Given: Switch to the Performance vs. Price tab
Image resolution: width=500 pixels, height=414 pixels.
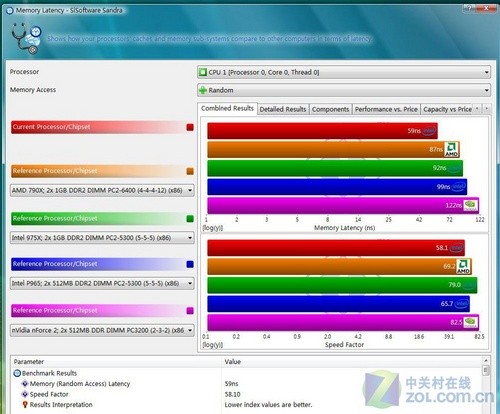Looking at the screenshot, I should [x=386, y=109].
